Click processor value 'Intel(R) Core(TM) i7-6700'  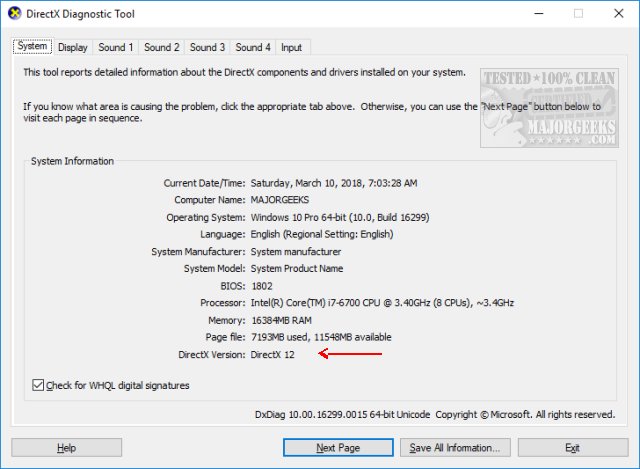[305, 303]
